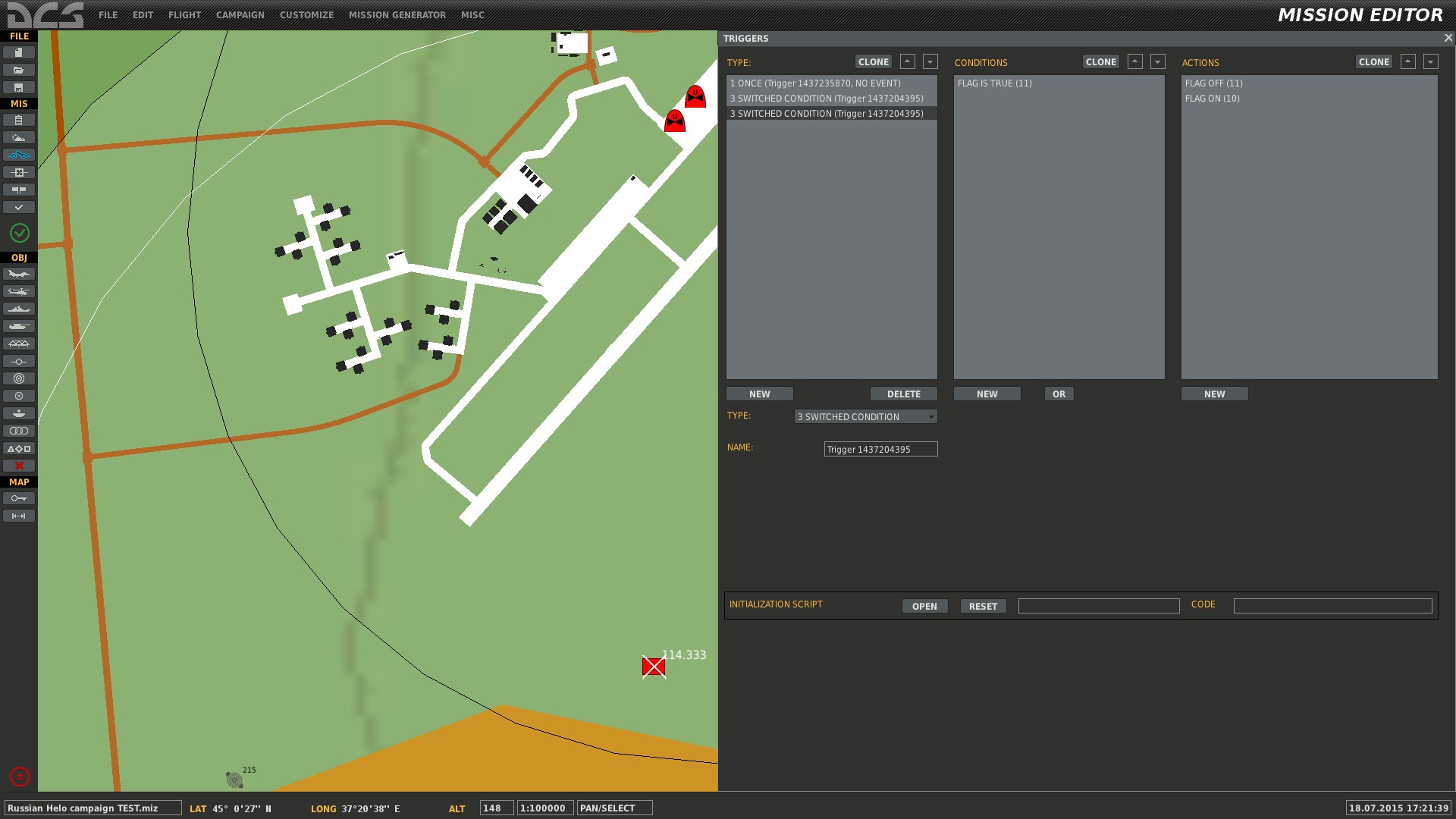1456x819 pixels.
Task: Click the red circle exit icon
Action: coord(20,777)
